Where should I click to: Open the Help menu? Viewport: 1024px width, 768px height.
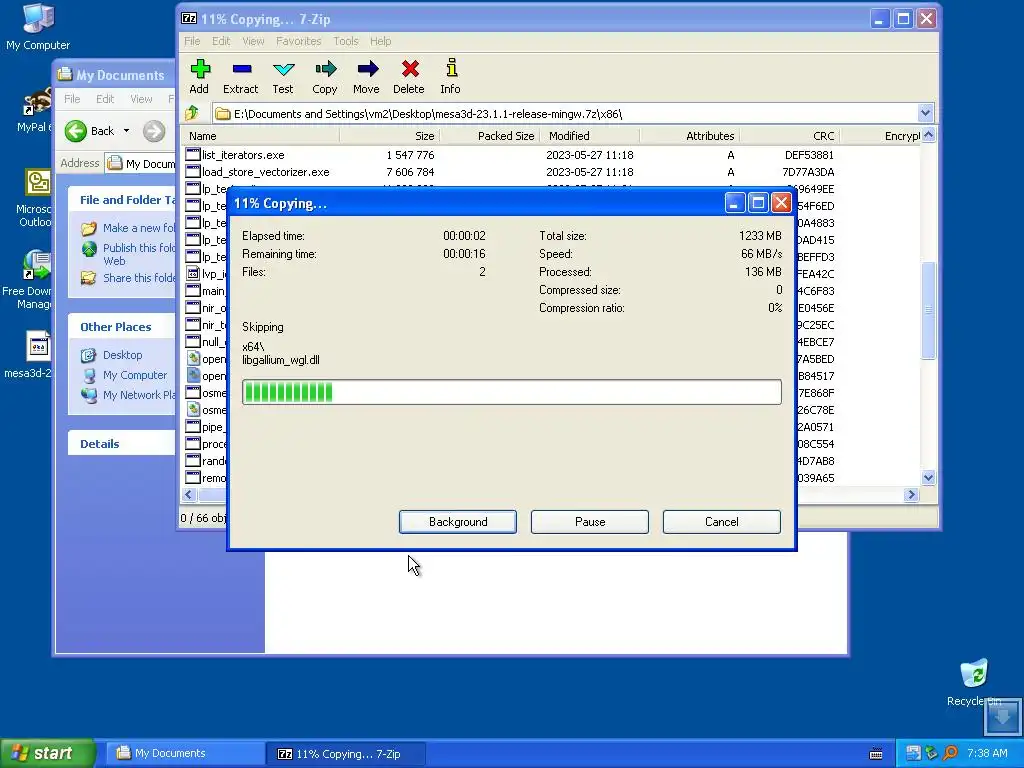click(x=381, y=41)
